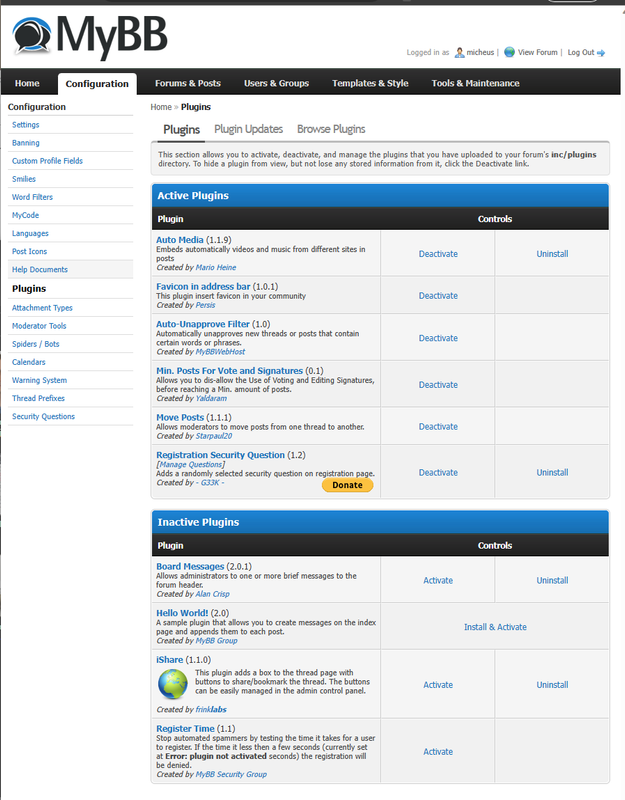Open the Configuration navigation tab

pyautogui.click(x=97, y=84)
